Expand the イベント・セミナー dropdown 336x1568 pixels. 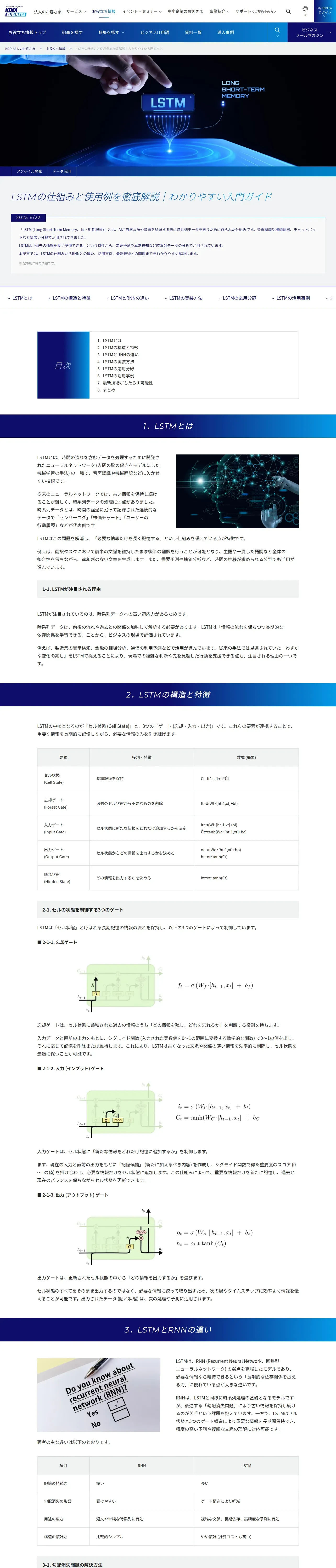click(x=142, y=11)
